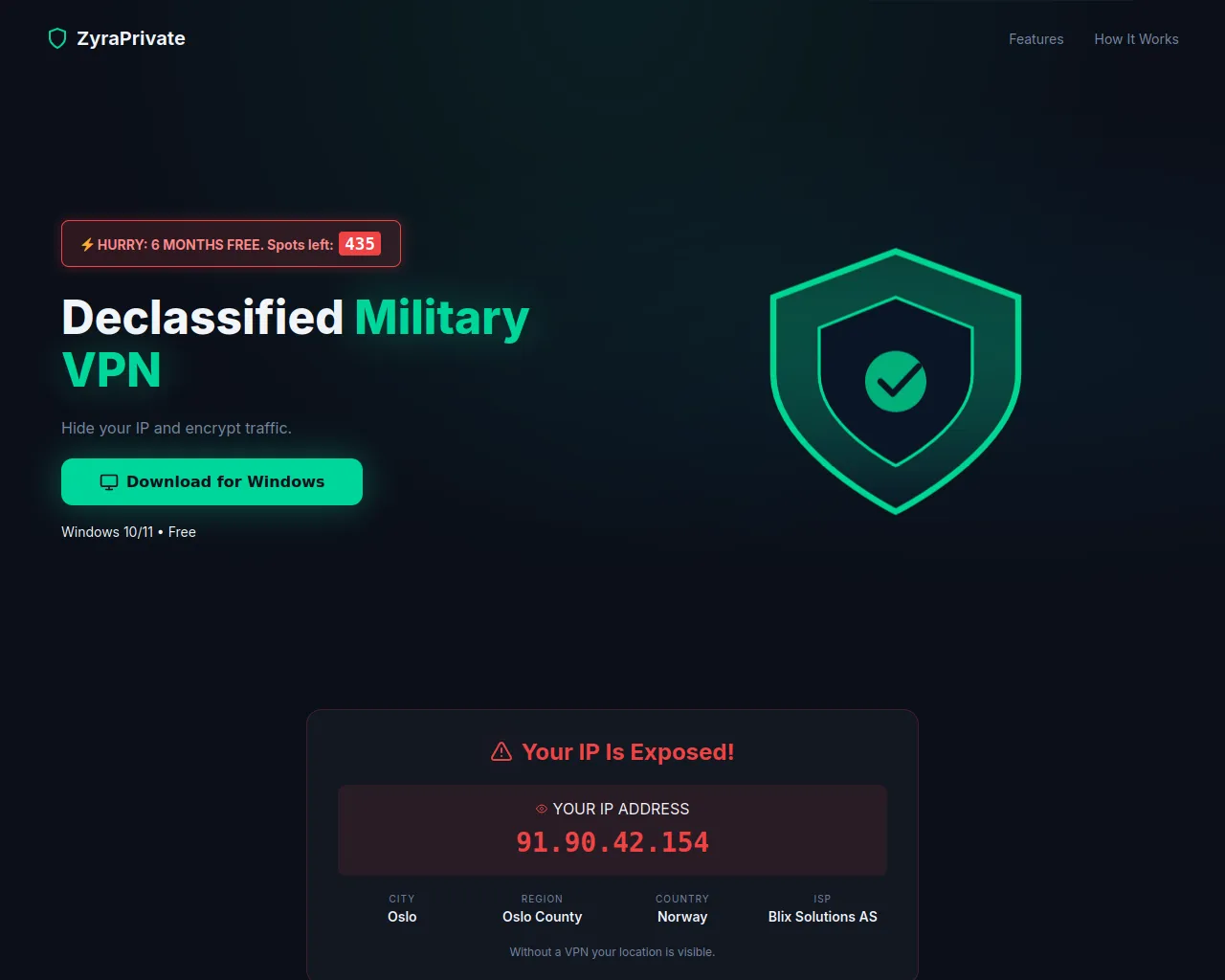
Task: Click the HURRY 6 MONTHS FREE banner
Action: click(214, 245)
